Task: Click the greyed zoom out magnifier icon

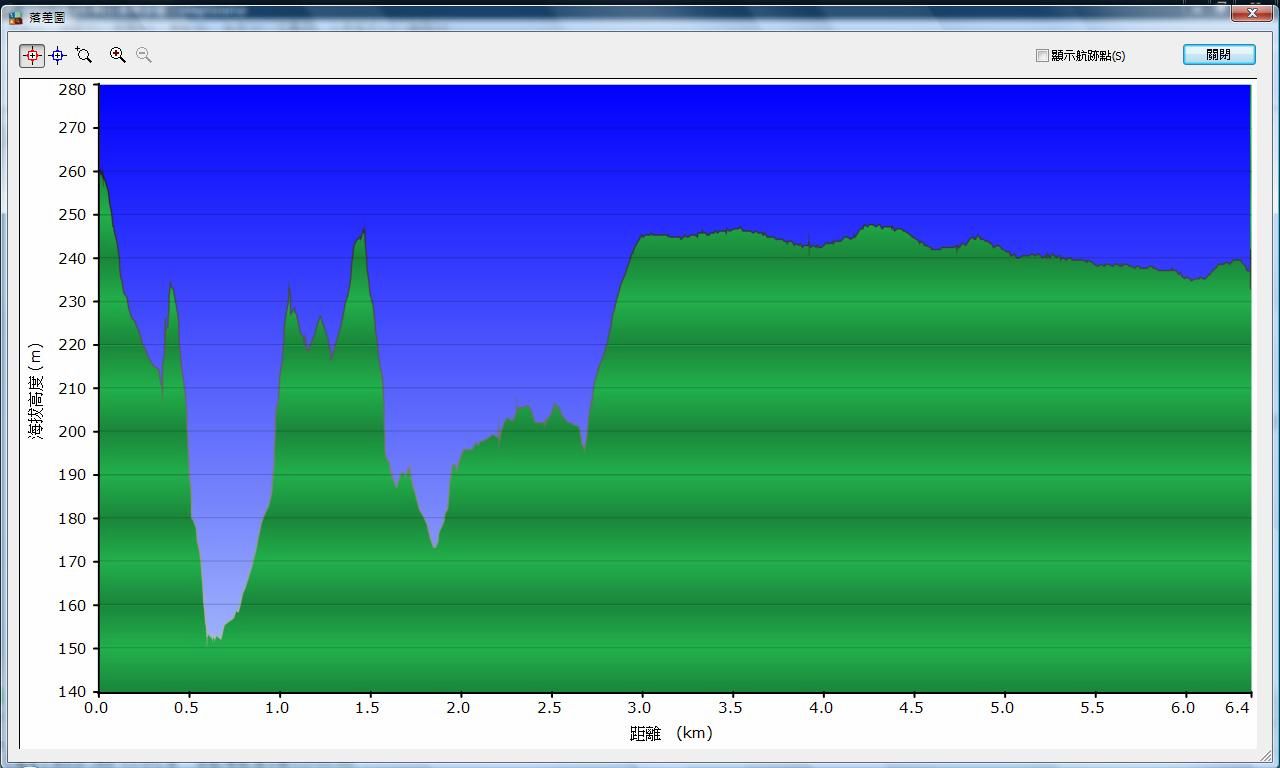Action: pos(144,56)
